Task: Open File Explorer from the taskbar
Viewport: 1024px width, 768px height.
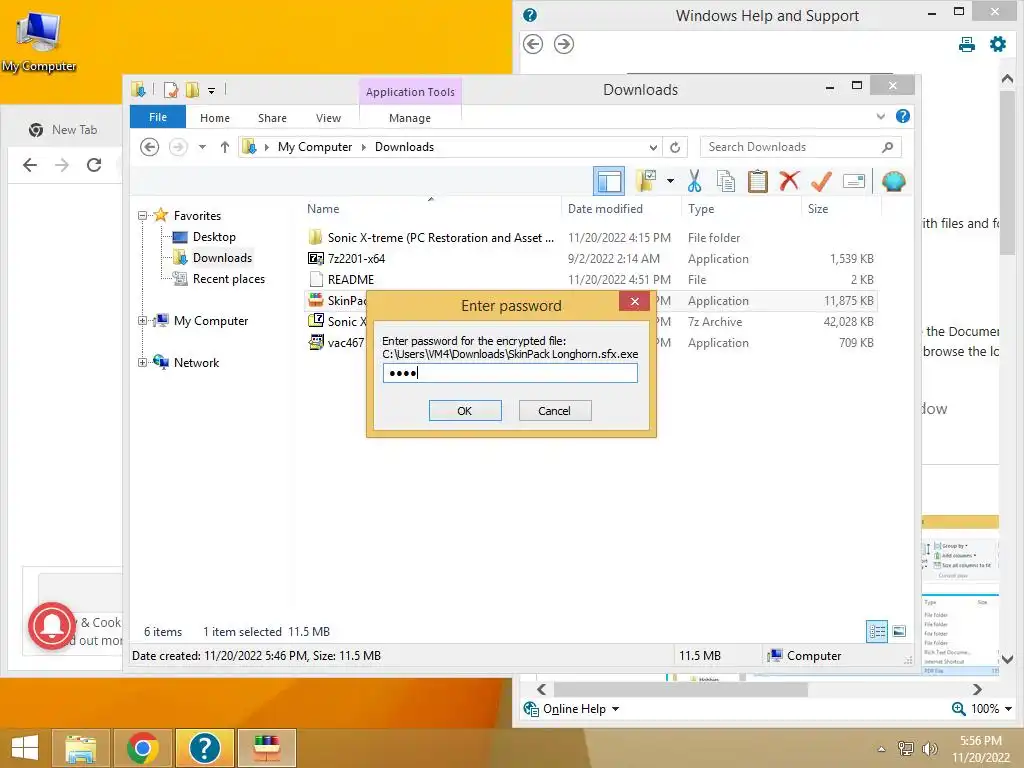Action: pos(81,748)
